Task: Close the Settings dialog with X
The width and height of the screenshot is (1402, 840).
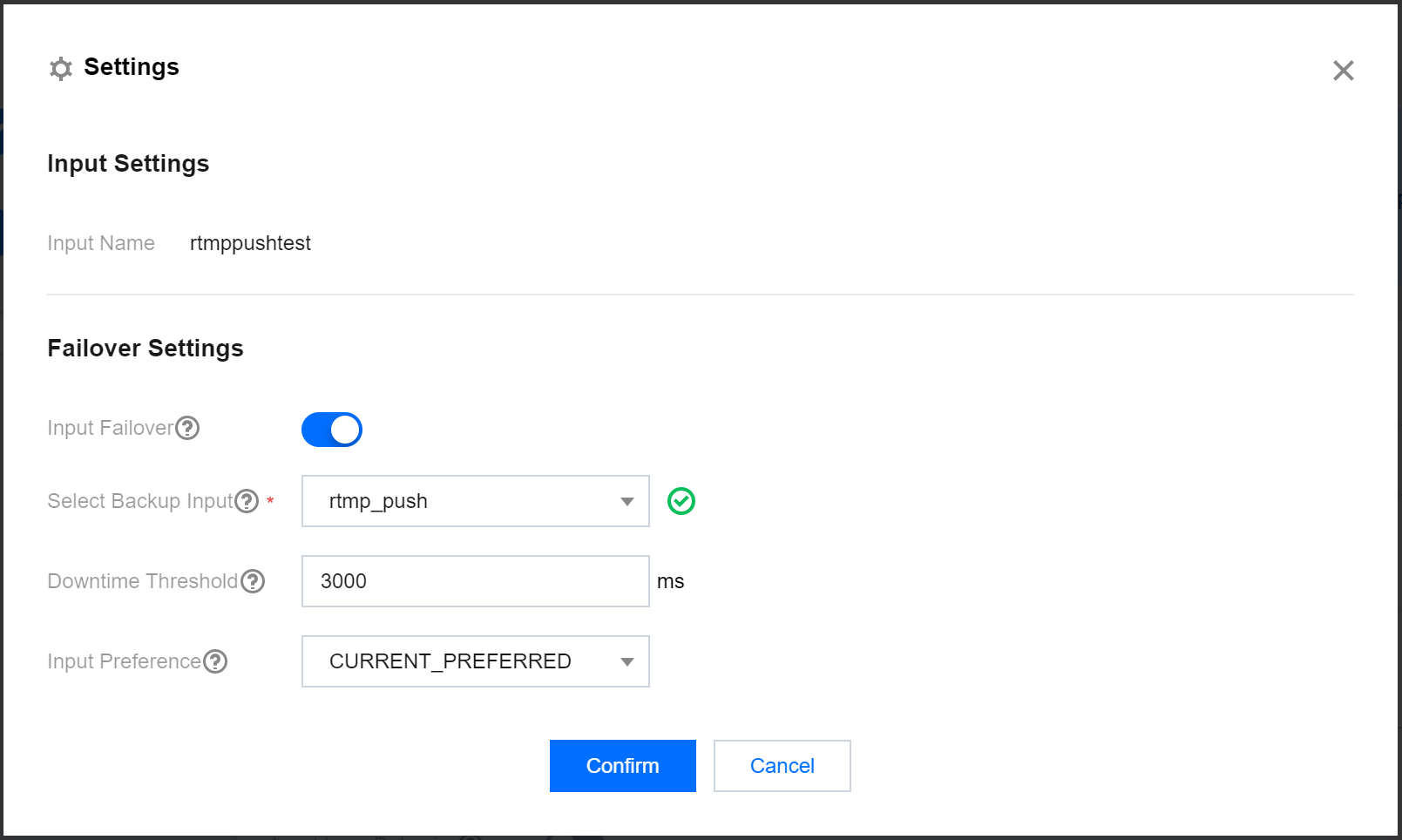Action: 1343,71
